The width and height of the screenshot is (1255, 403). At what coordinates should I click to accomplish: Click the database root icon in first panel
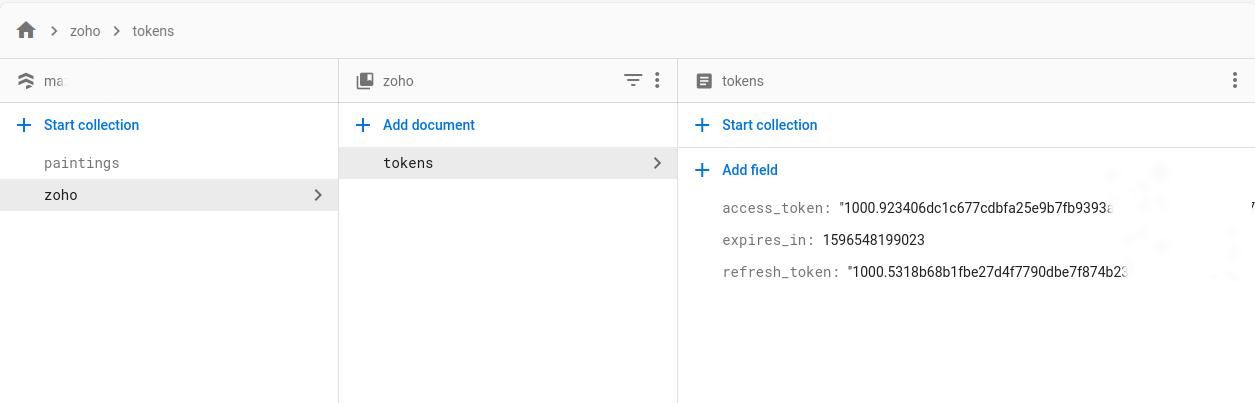point(26,81)
